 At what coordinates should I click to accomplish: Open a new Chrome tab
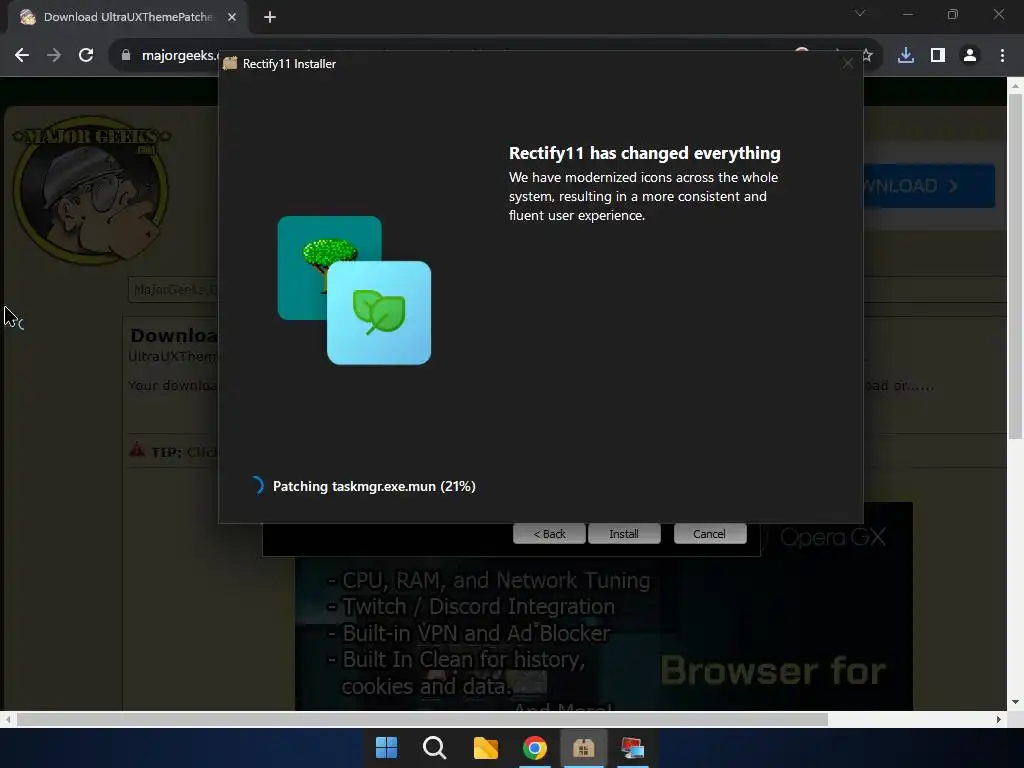[x=270, y=18]
